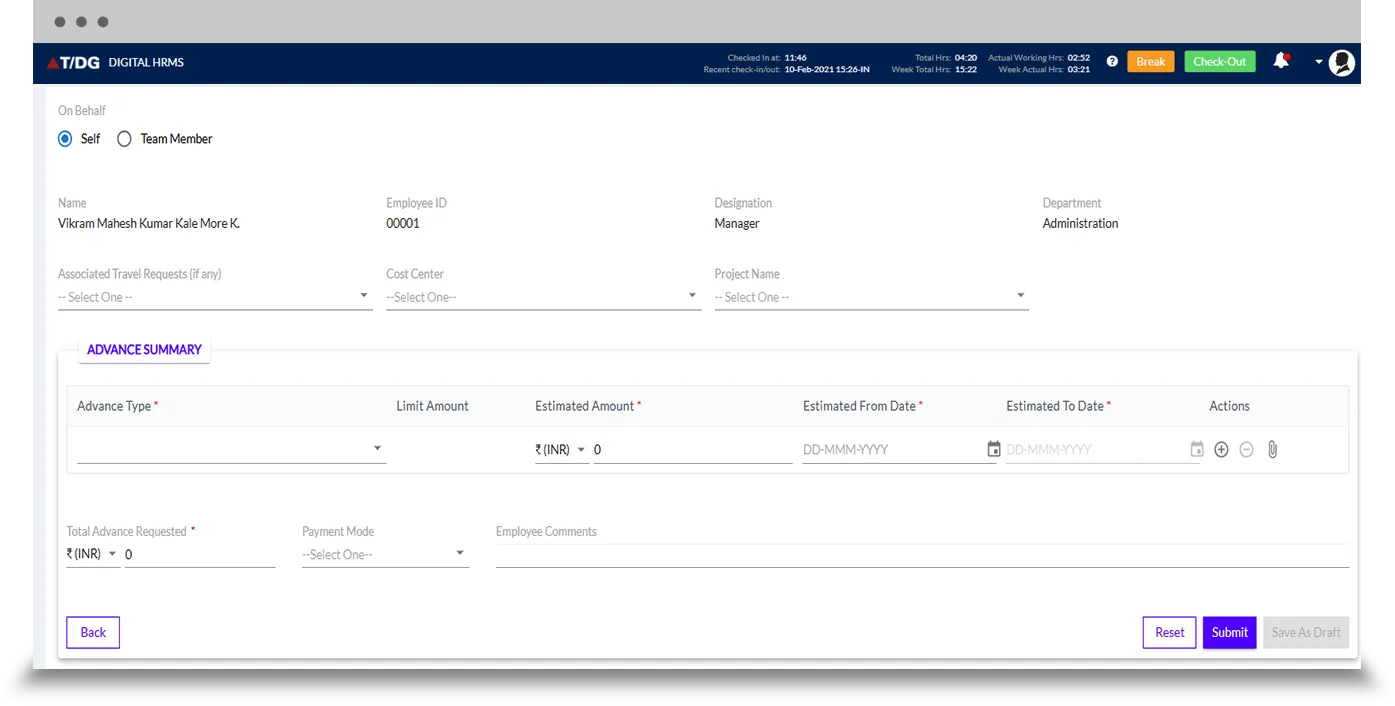Click Employee ID value 00001
The height and width of the screenshot is (706, 1395).
403,224
